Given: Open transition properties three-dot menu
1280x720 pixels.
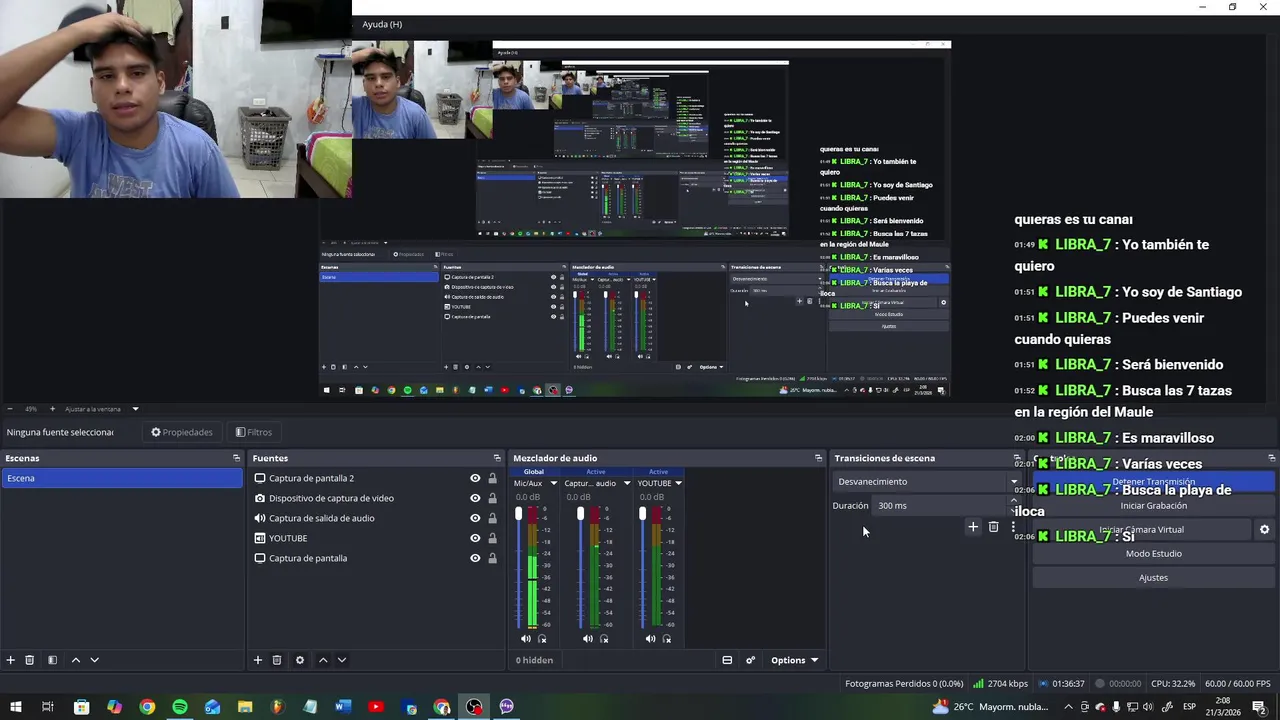Looking at the screenshot, I should [1013, 527].
